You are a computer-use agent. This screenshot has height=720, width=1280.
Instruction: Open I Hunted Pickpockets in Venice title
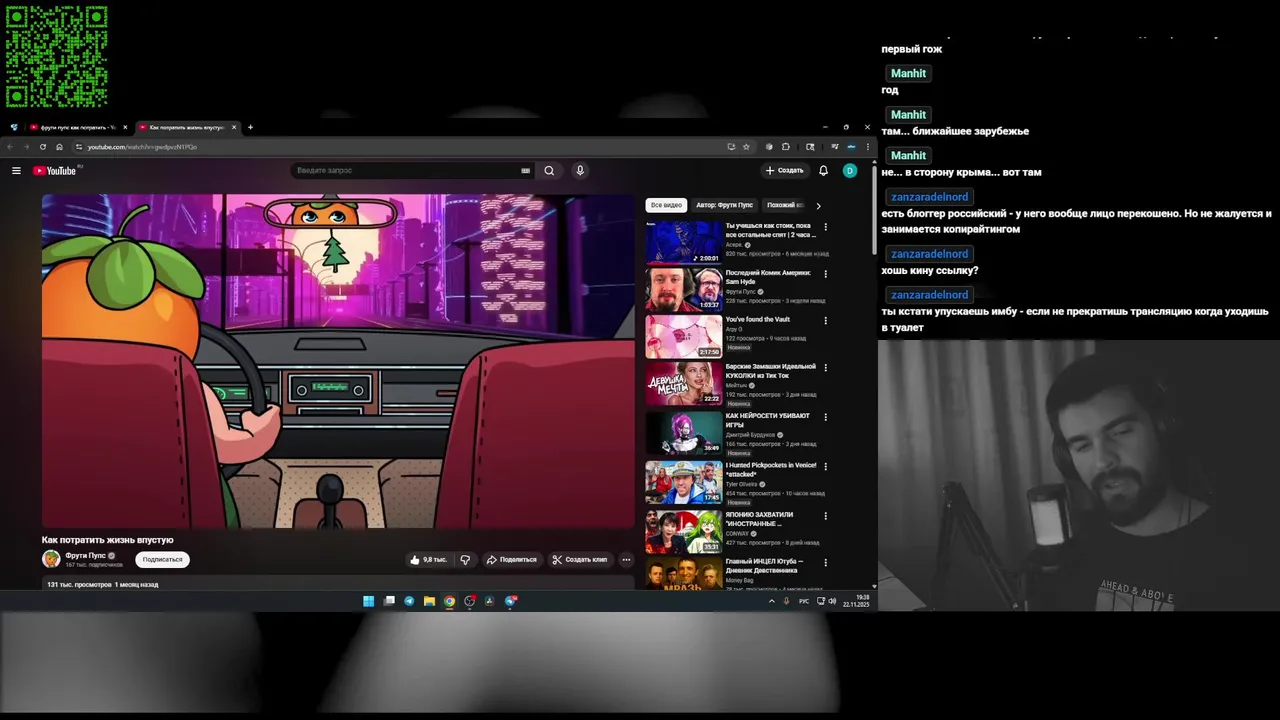coord(771,469)
